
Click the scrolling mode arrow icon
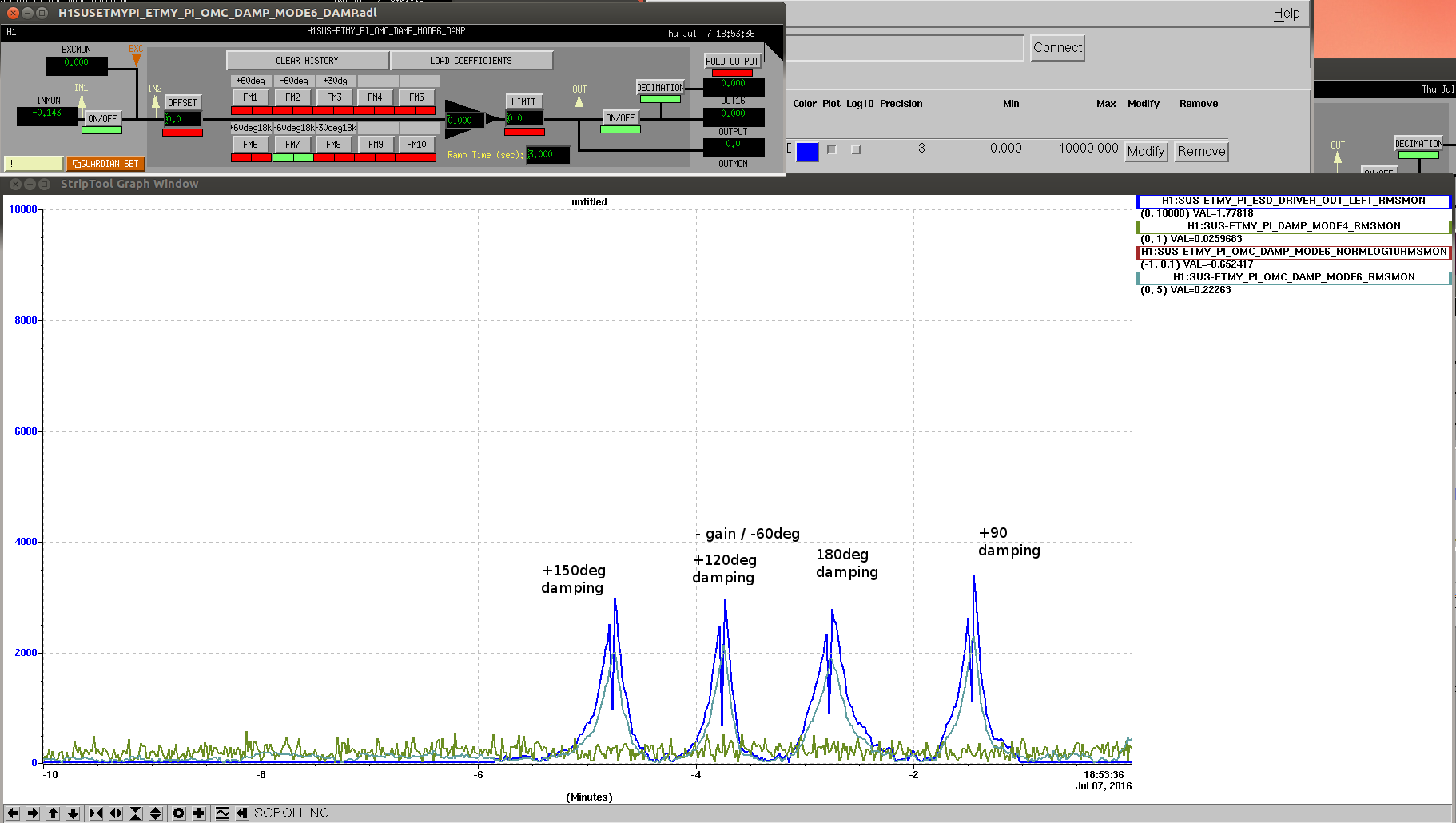tap(242, 813)
